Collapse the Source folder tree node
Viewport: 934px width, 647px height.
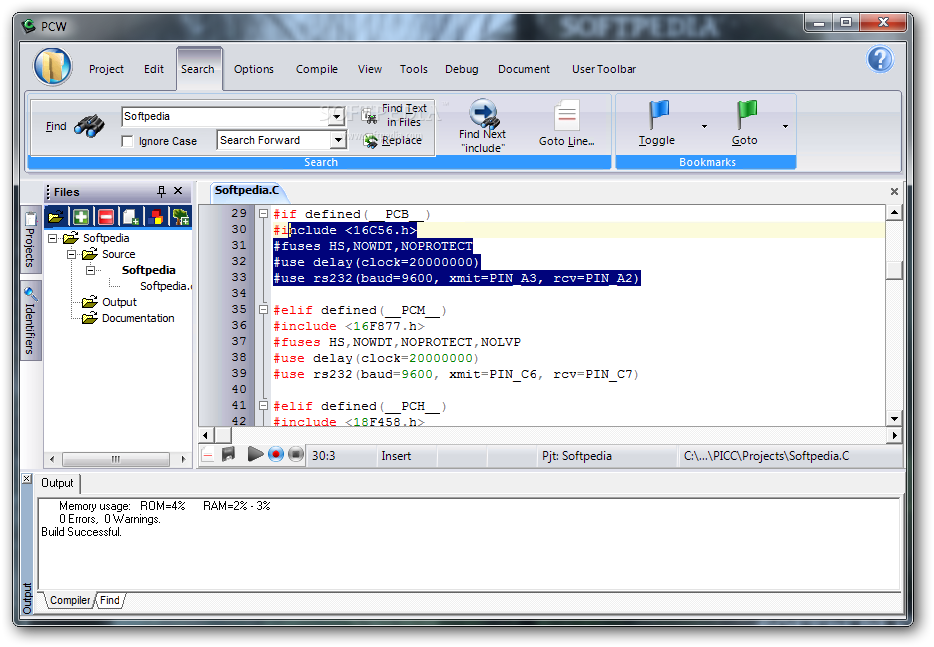click(x=73, y=254)
